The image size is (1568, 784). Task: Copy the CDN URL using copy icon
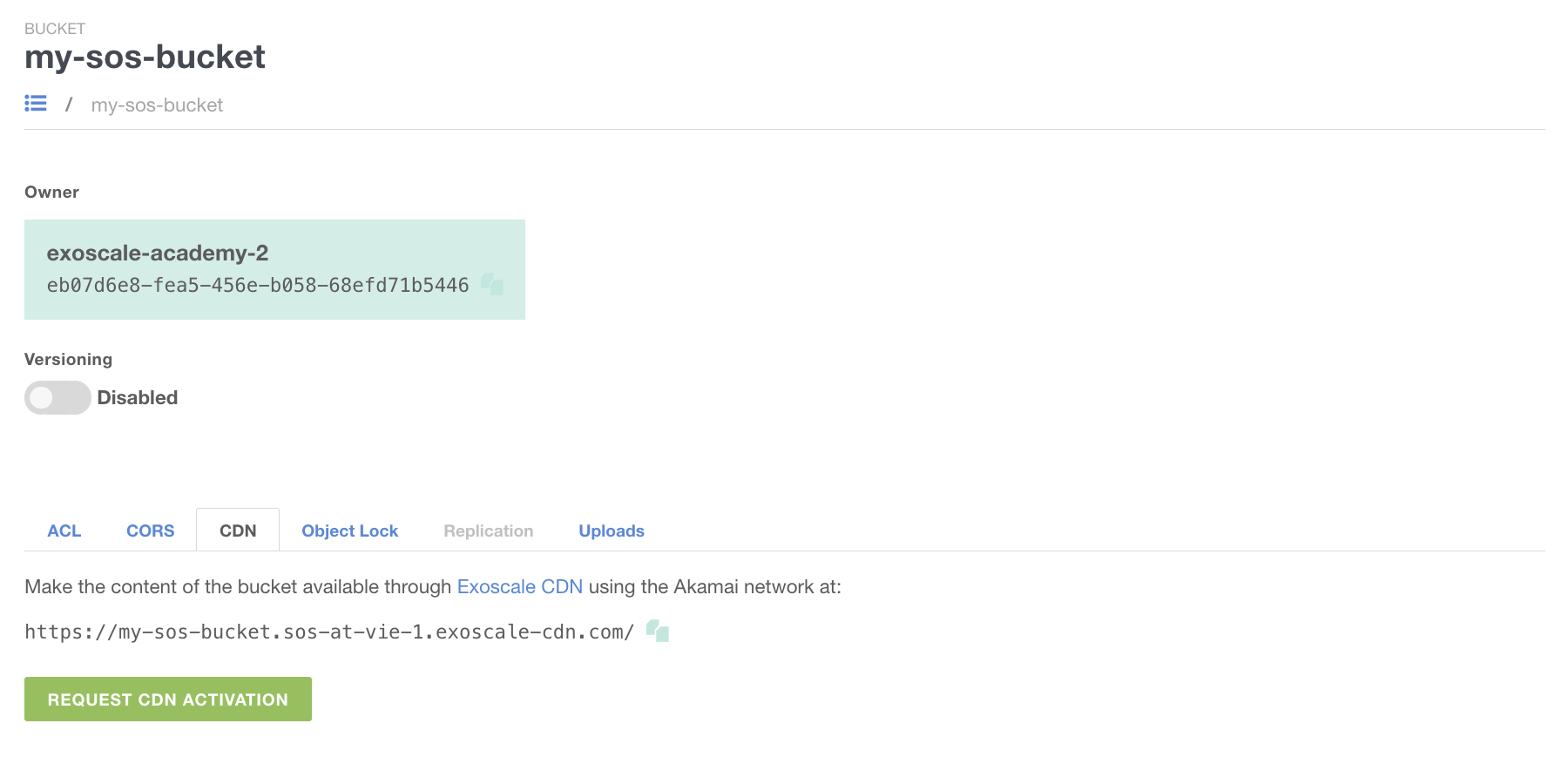(658, 631)
